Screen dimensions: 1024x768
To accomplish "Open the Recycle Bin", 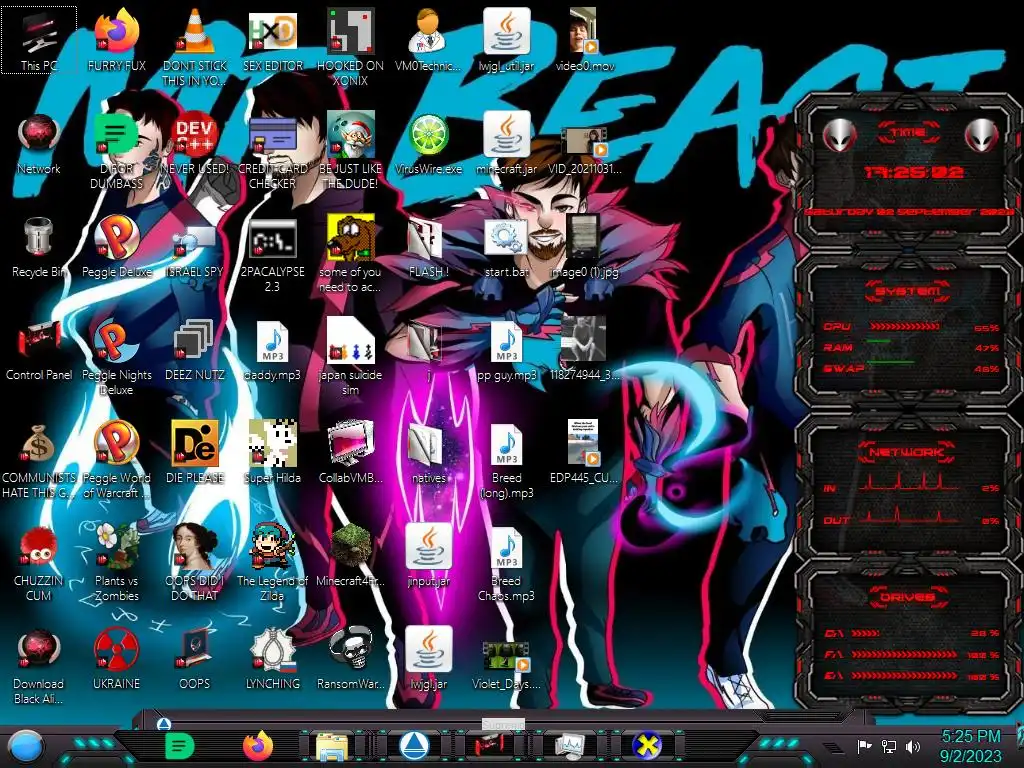I will coord(39,247).
